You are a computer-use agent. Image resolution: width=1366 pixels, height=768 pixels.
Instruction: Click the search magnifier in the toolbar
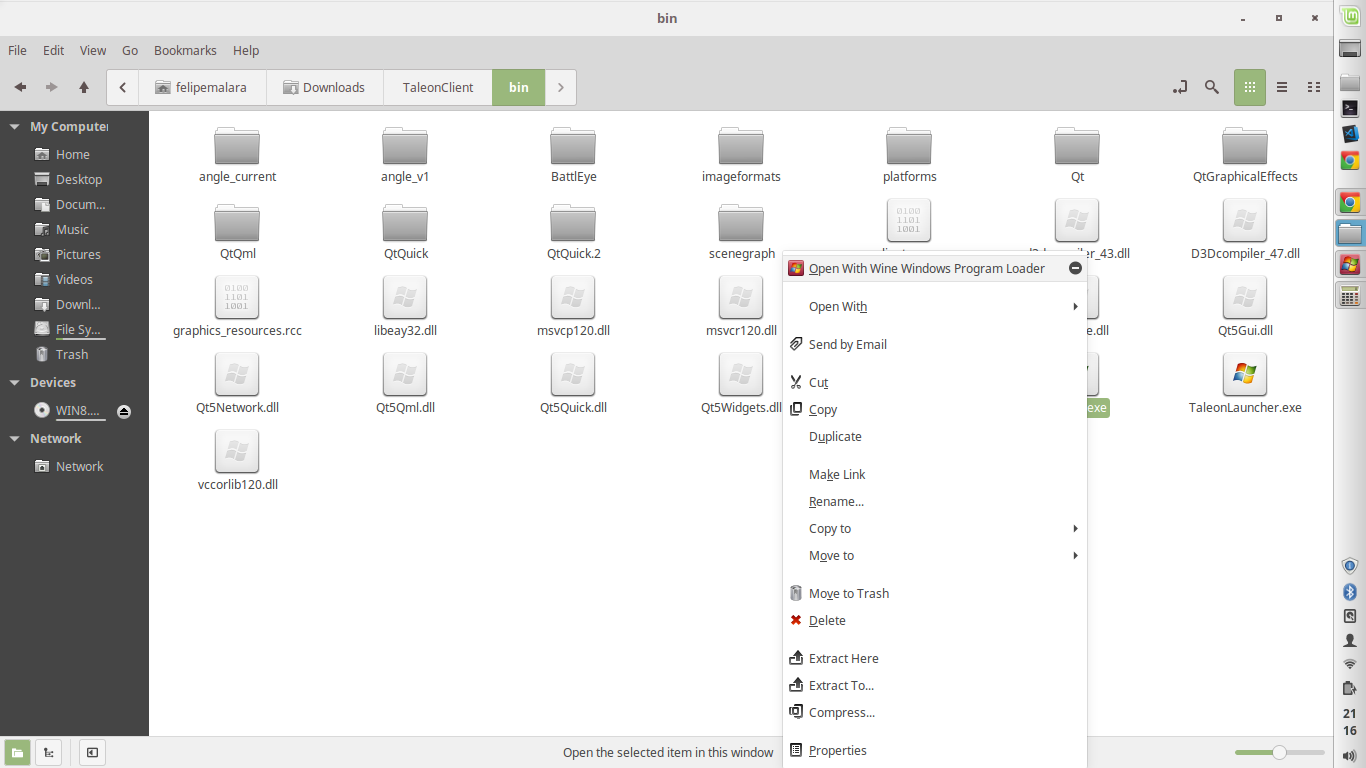(x=1212, y=87)
